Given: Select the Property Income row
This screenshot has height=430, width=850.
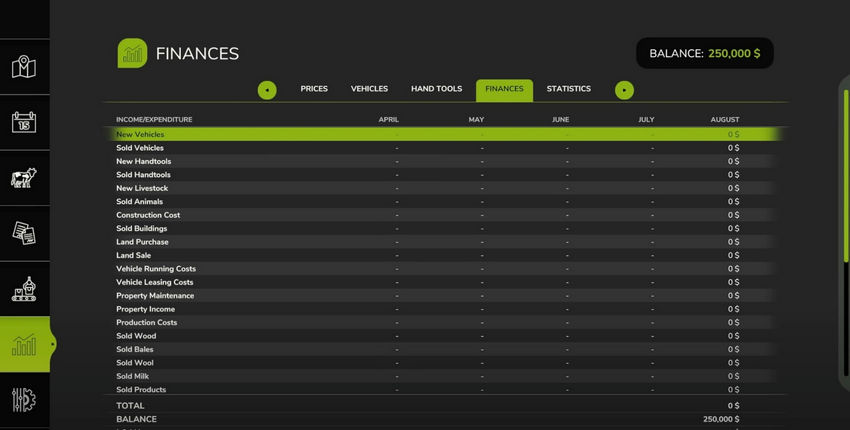Looking at the screenshot, I should pos(443,309).
